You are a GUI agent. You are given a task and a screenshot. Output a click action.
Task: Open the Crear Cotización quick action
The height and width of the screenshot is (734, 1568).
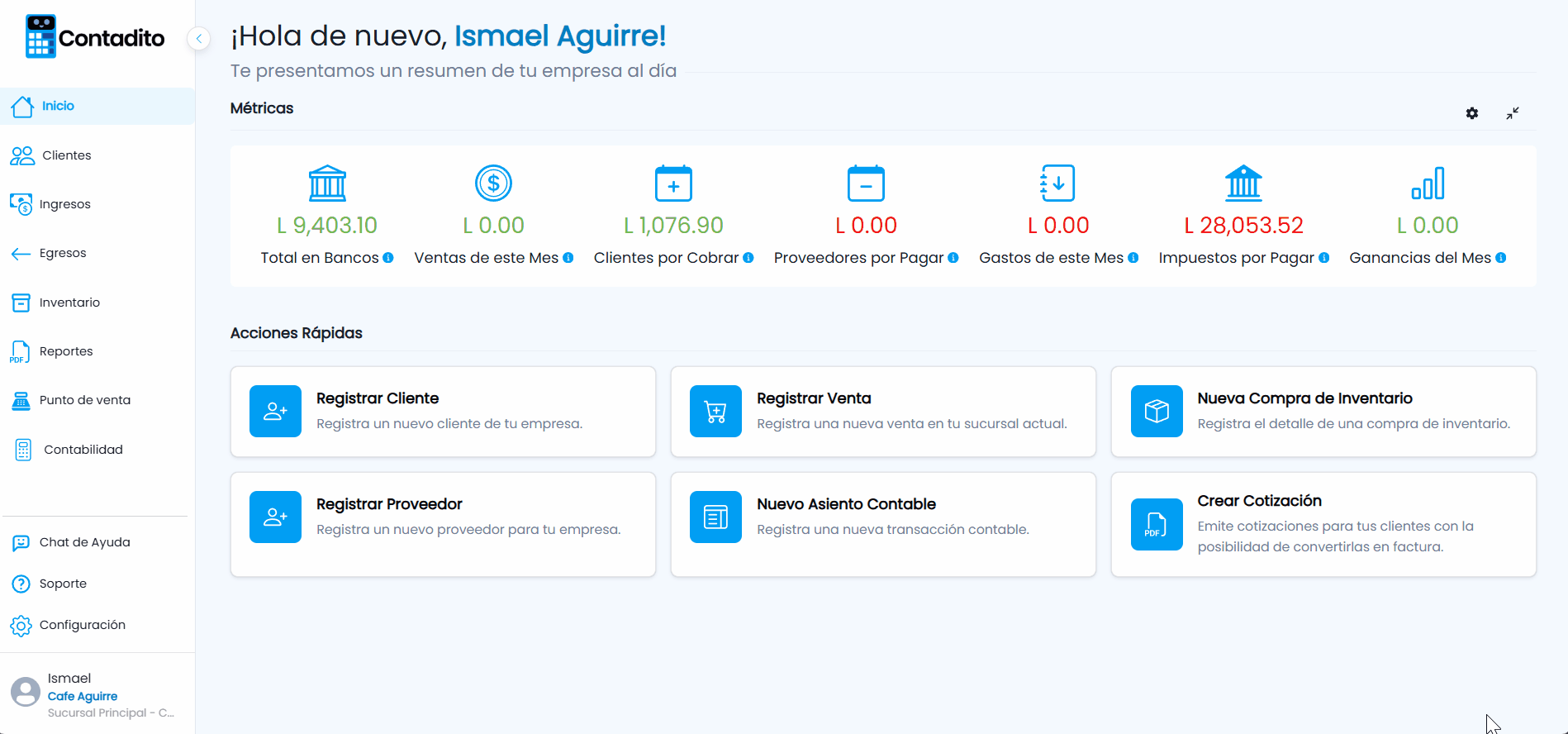click(1323, 524)
